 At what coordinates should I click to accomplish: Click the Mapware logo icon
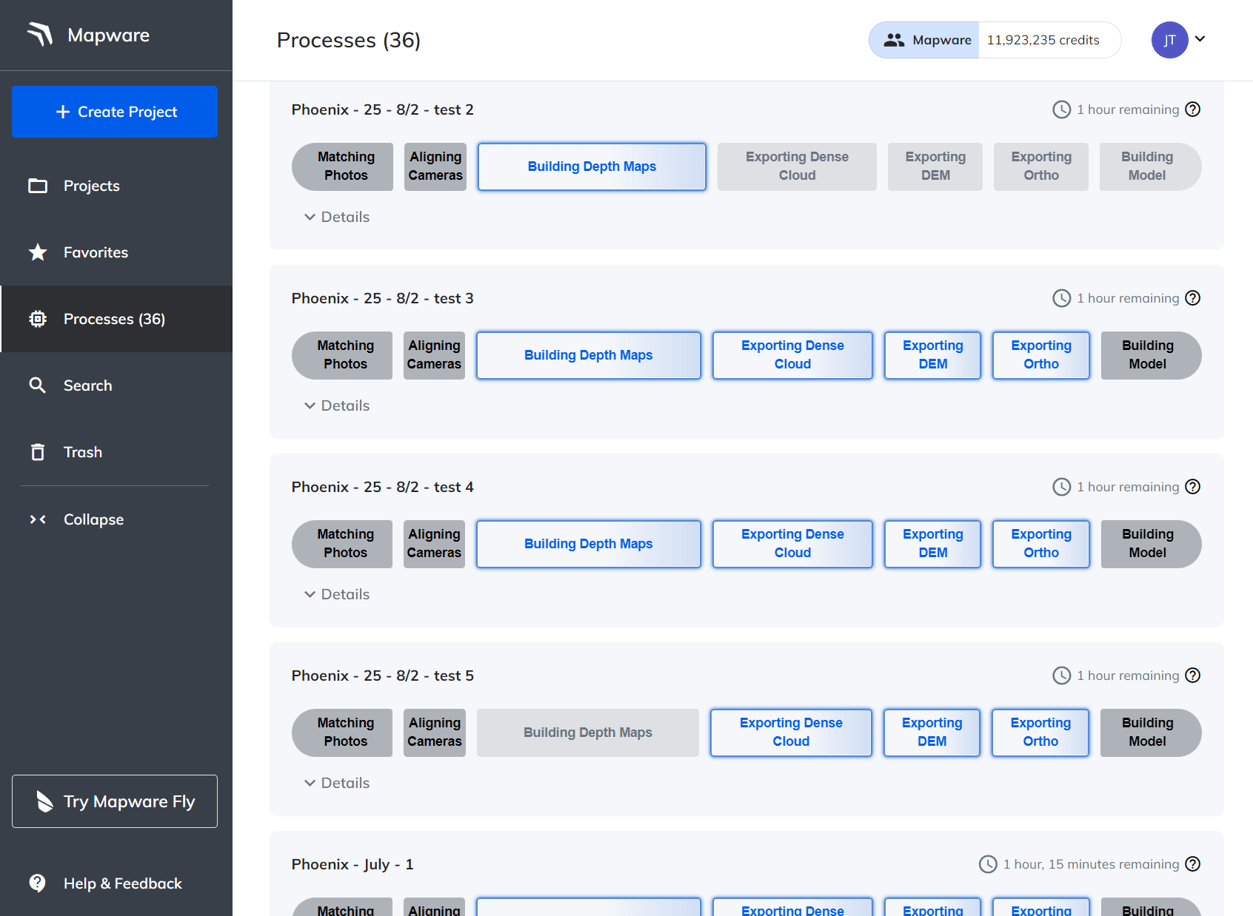(40, 35)
